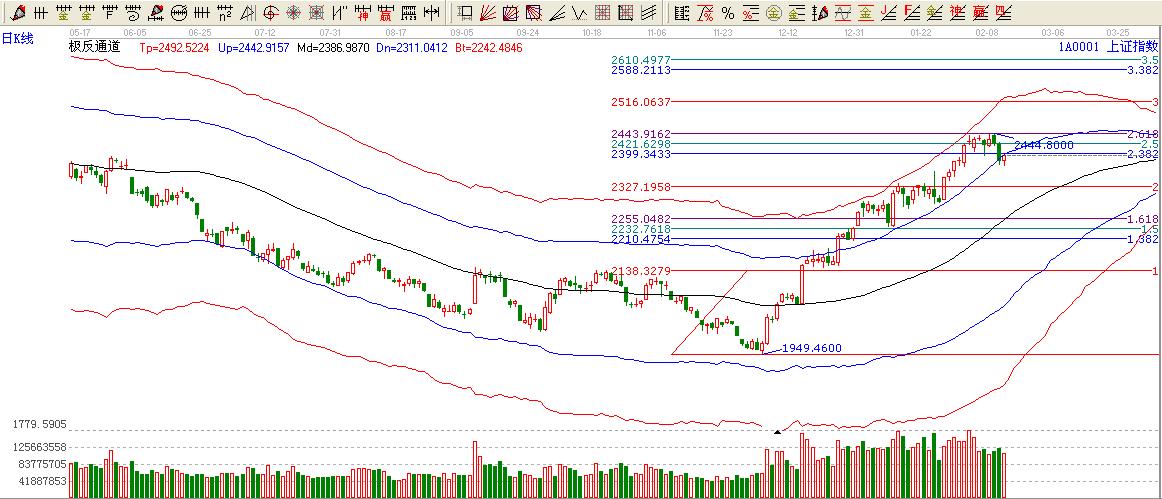Select the pencil drawing tool icon
1162x499 pixels.
click(18, 13)
